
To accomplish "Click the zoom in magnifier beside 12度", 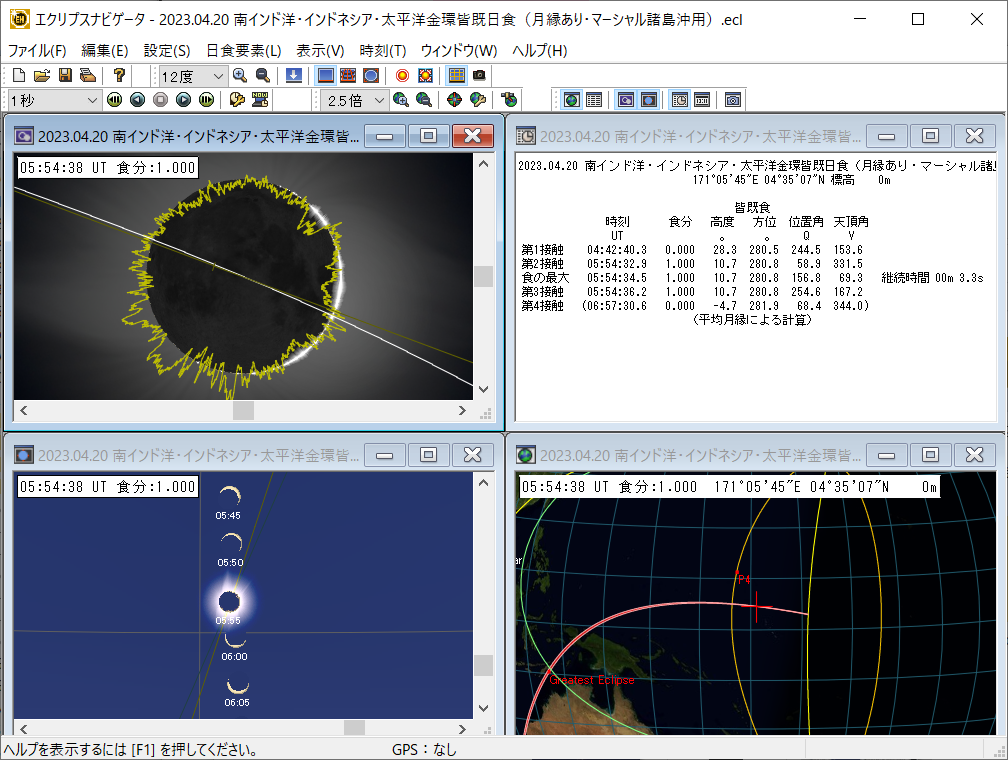I will pyautogui.click(x=240, y=75).
